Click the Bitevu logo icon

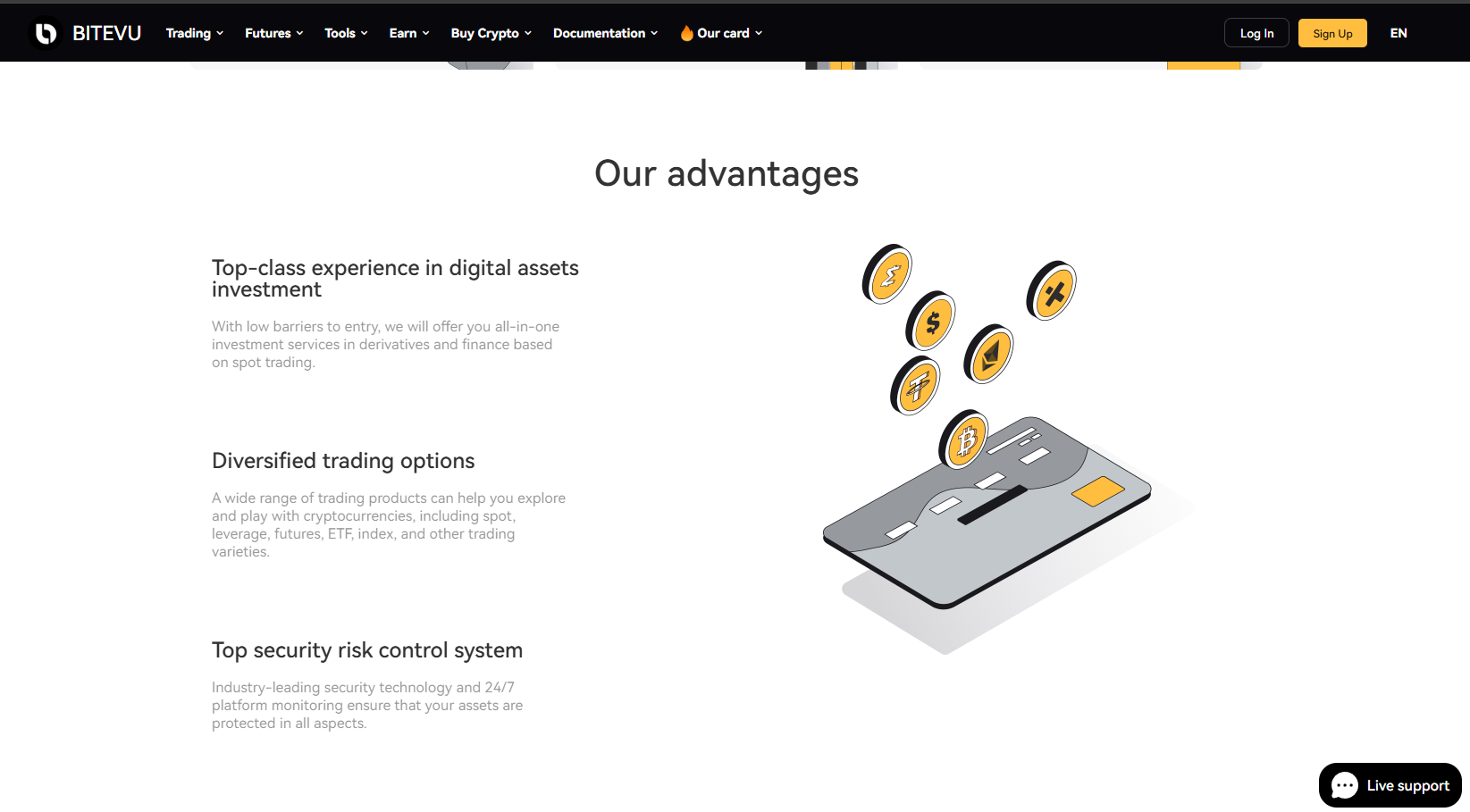[46, 33]
